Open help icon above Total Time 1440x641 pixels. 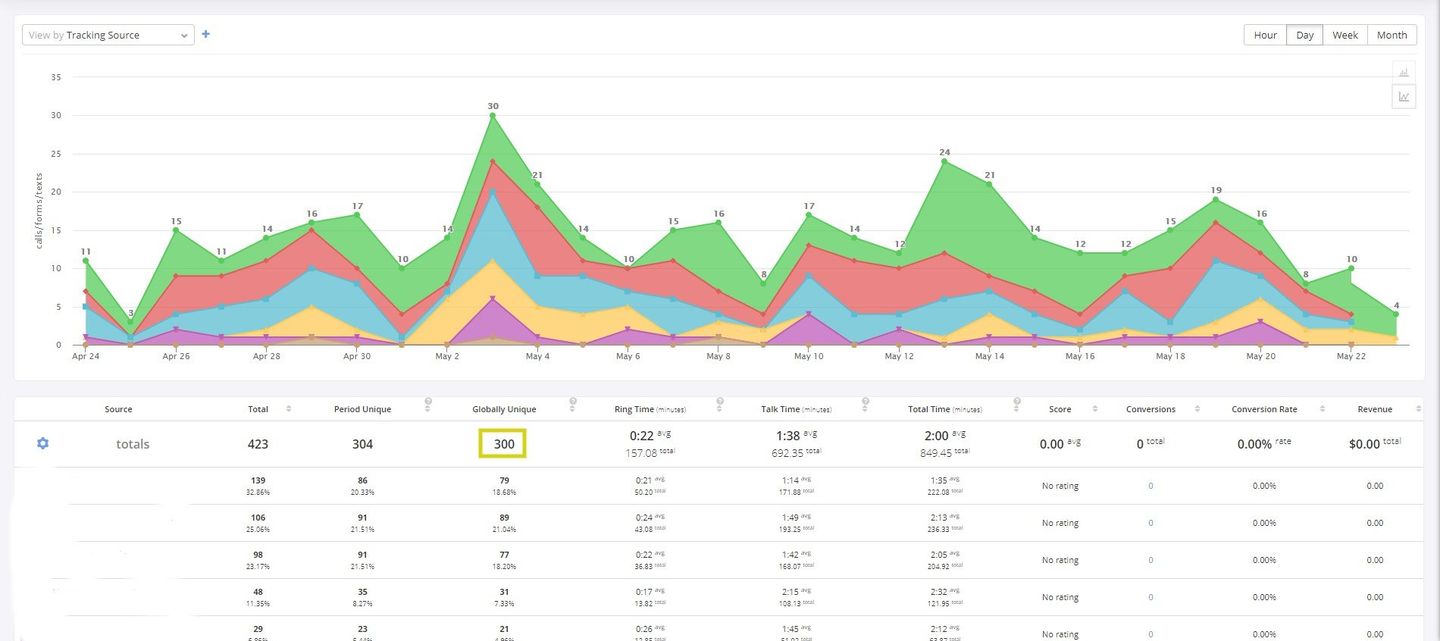coord(1017,402)
